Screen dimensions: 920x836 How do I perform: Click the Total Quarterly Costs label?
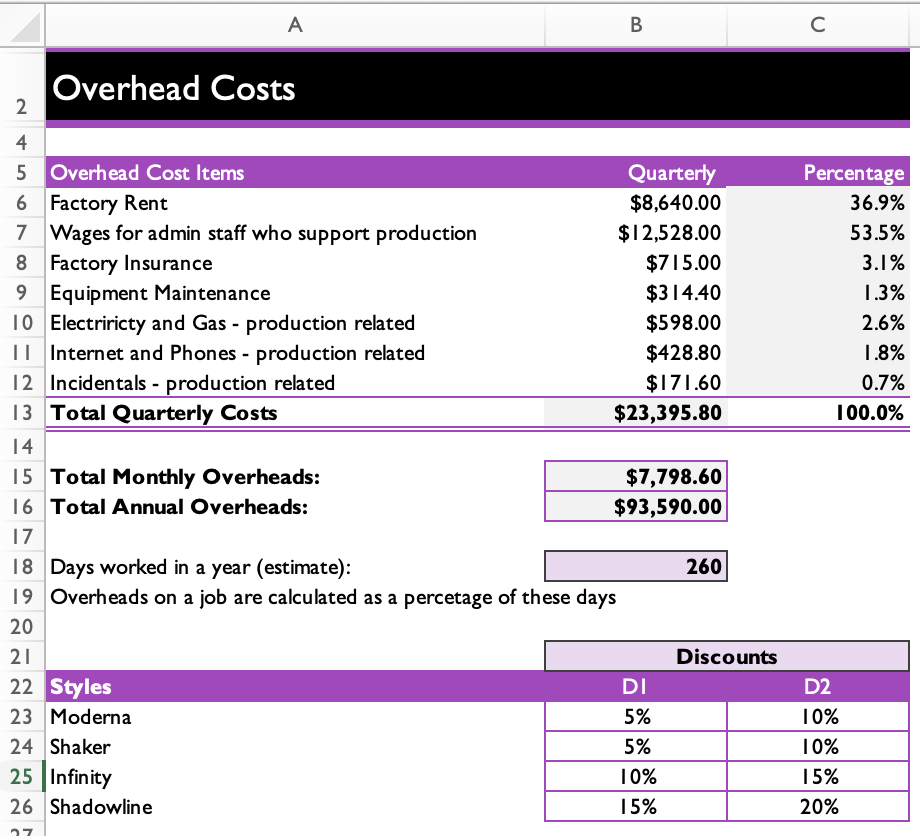pos(295,412)
